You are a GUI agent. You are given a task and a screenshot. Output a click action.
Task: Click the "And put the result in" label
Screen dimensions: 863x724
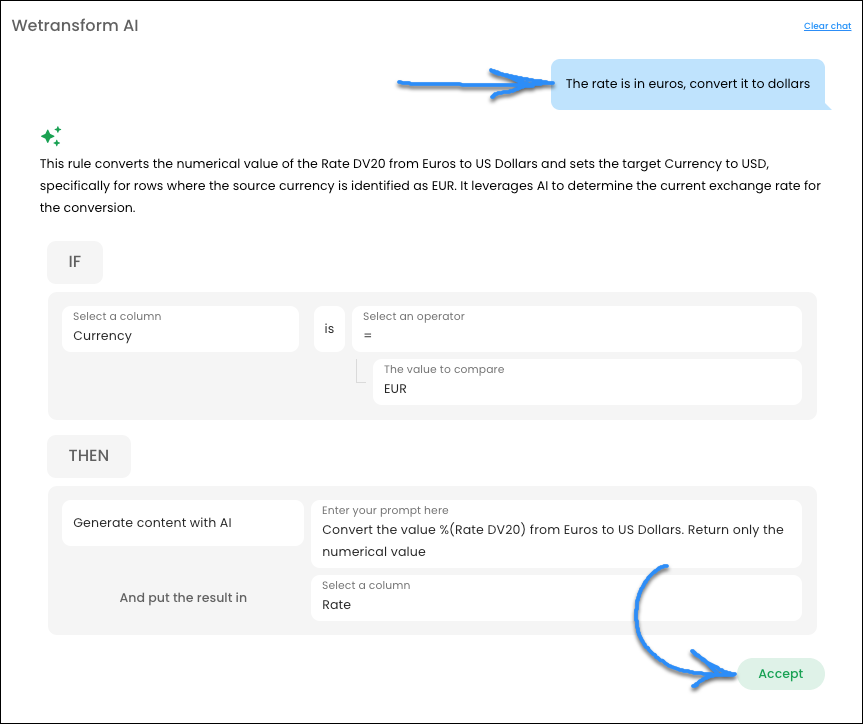(x=183, y=598)
